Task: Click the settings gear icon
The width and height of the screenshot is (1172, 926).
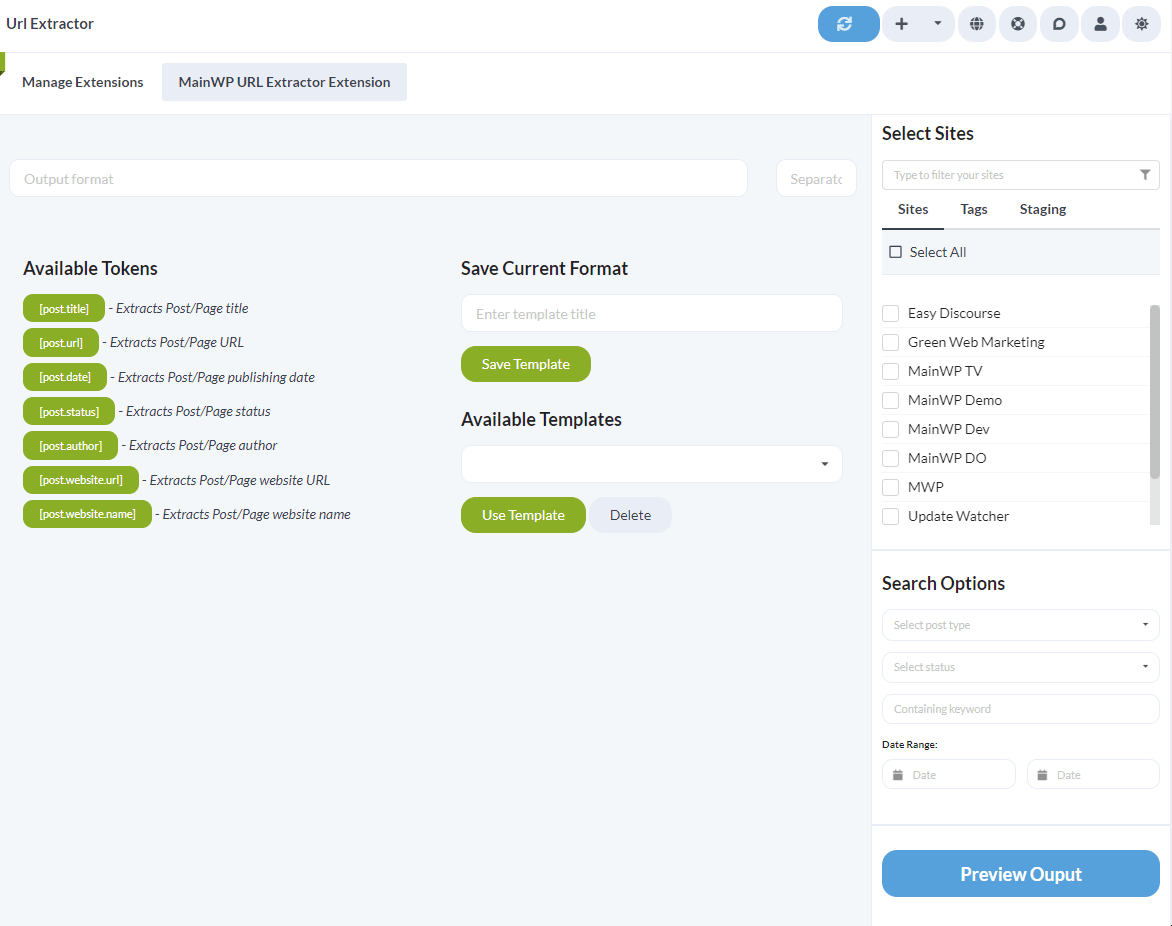Action: coord(1141,23)
